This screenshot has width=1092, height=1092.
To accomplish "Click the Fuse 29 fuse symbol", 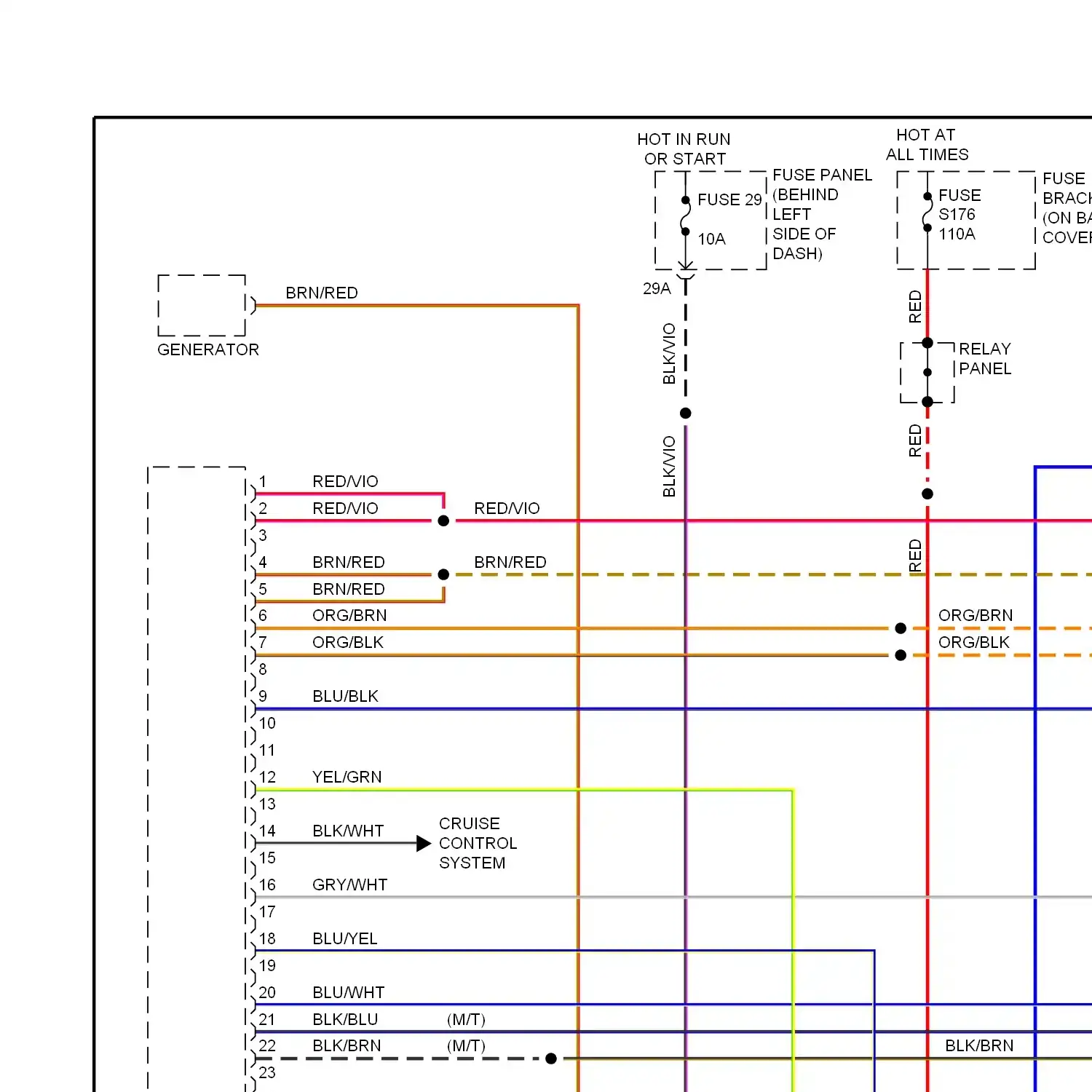I will tap(685, 215).
